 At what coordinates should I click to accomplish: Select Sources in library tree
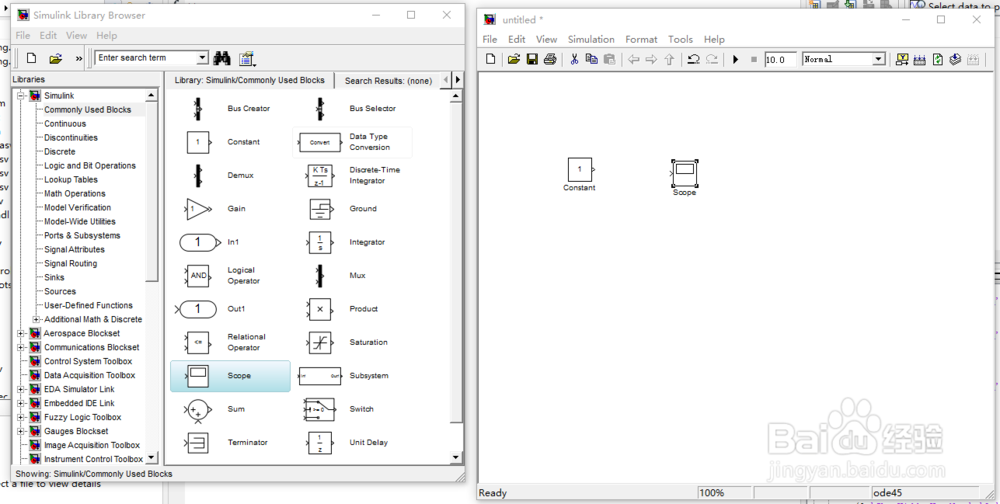pyautogui.click(x=60, y=292)
